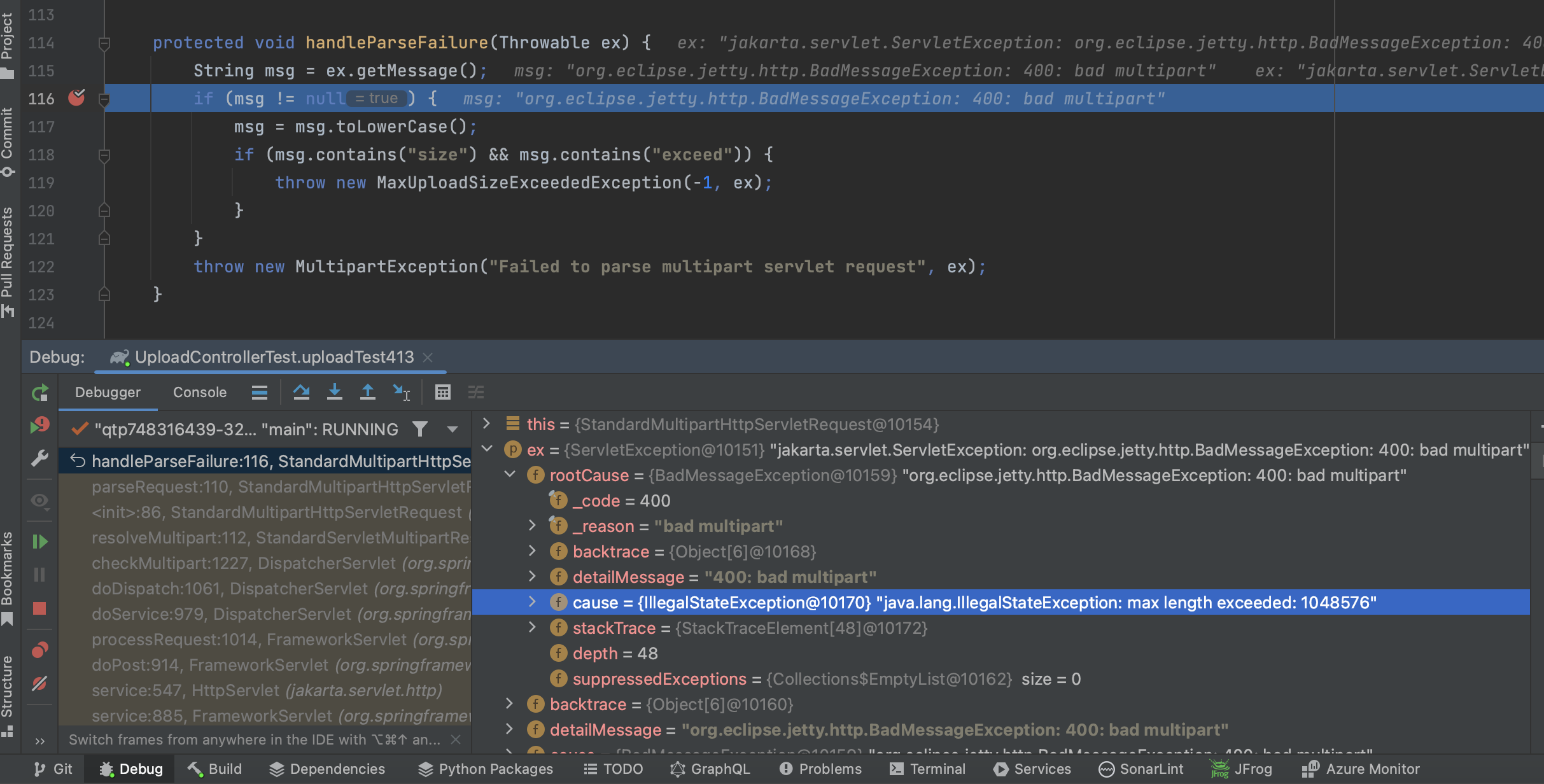Open the Bookmarks side panel
This screenshot has height=784, width=1544.
pos(8,578)
